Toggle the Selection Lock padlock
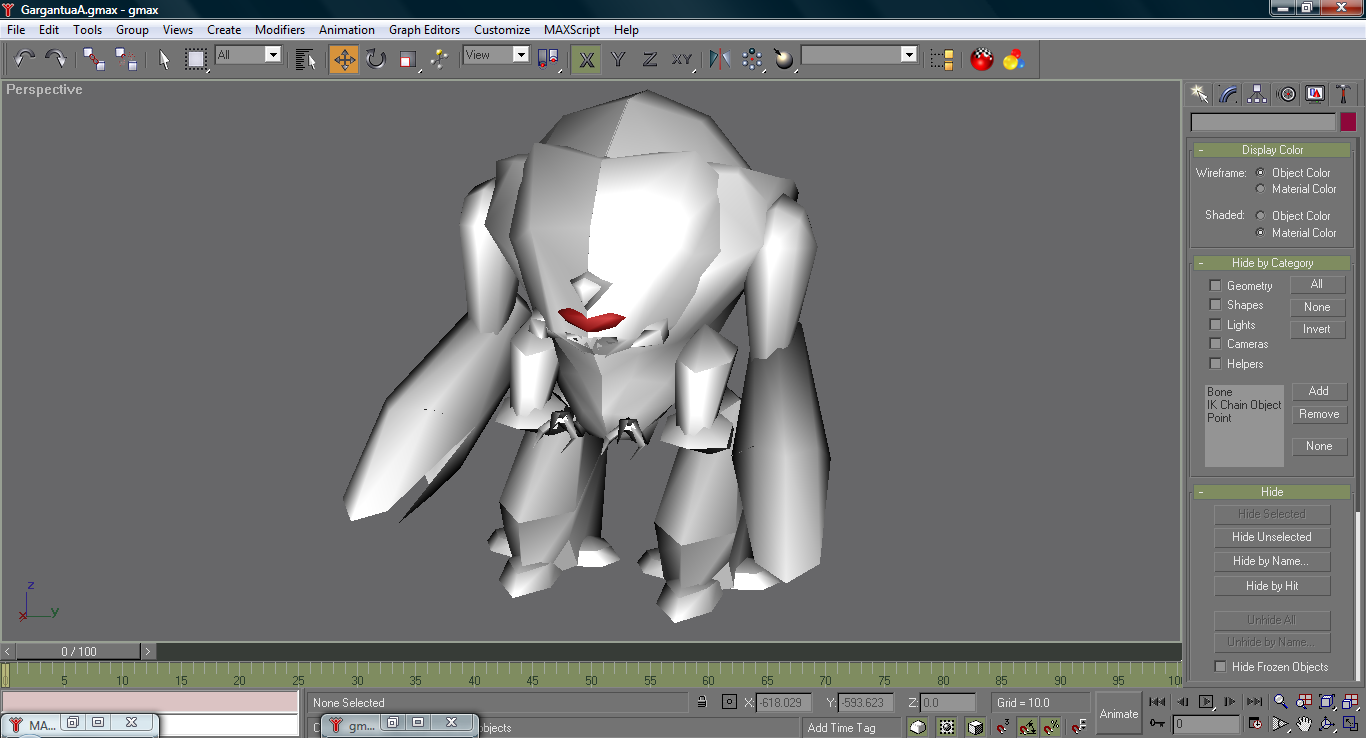This screenshot has width=1366, height=738. click(703, 702)
